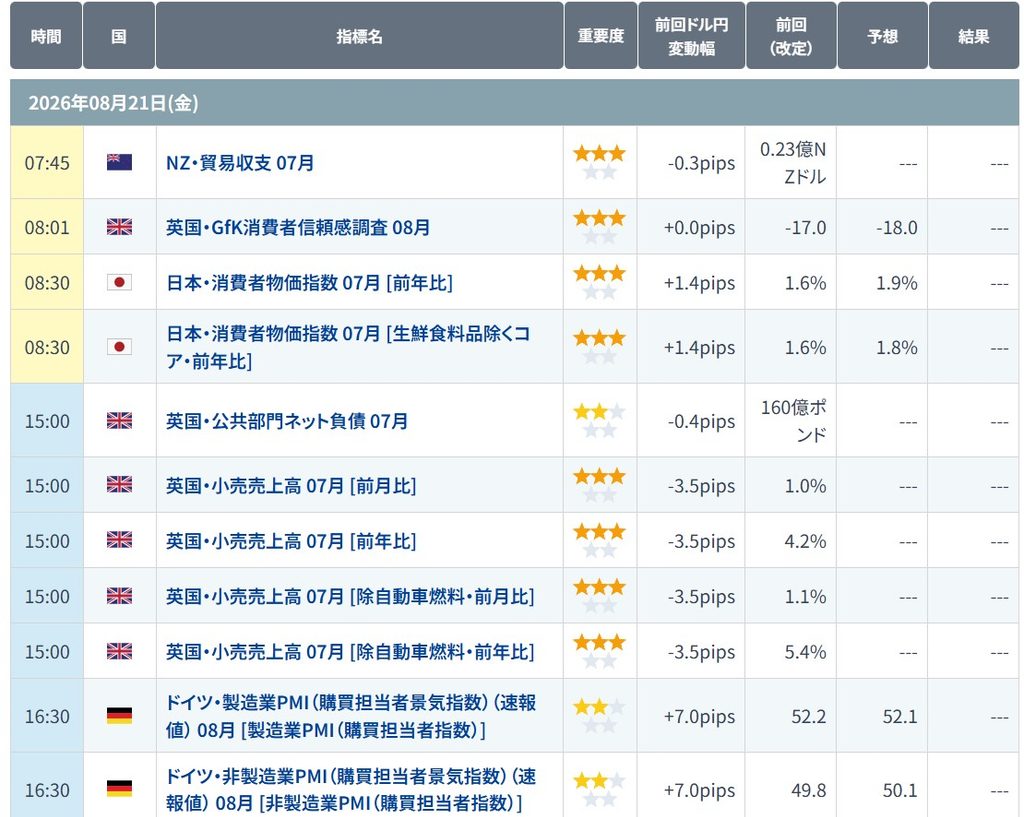
Task: Click German flag in 製造業PMI row
Action: coord(120,716)
